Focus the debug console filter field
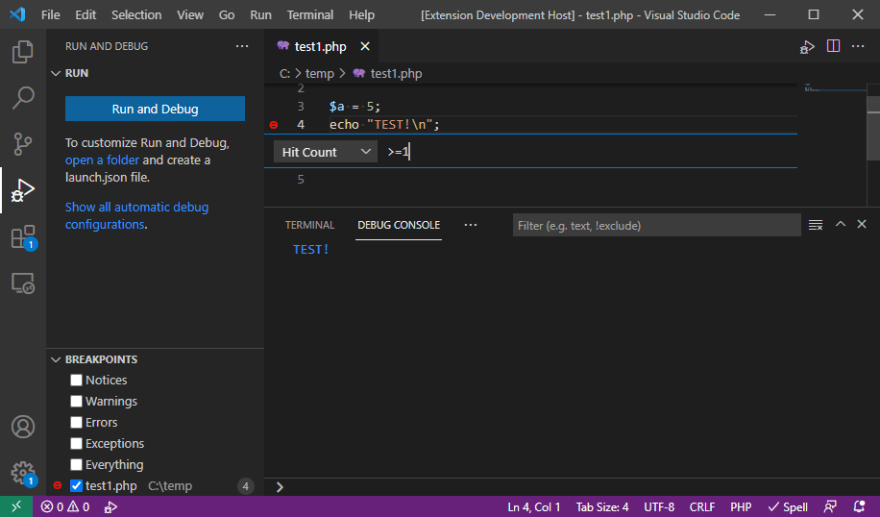 (x=657, y=225)
